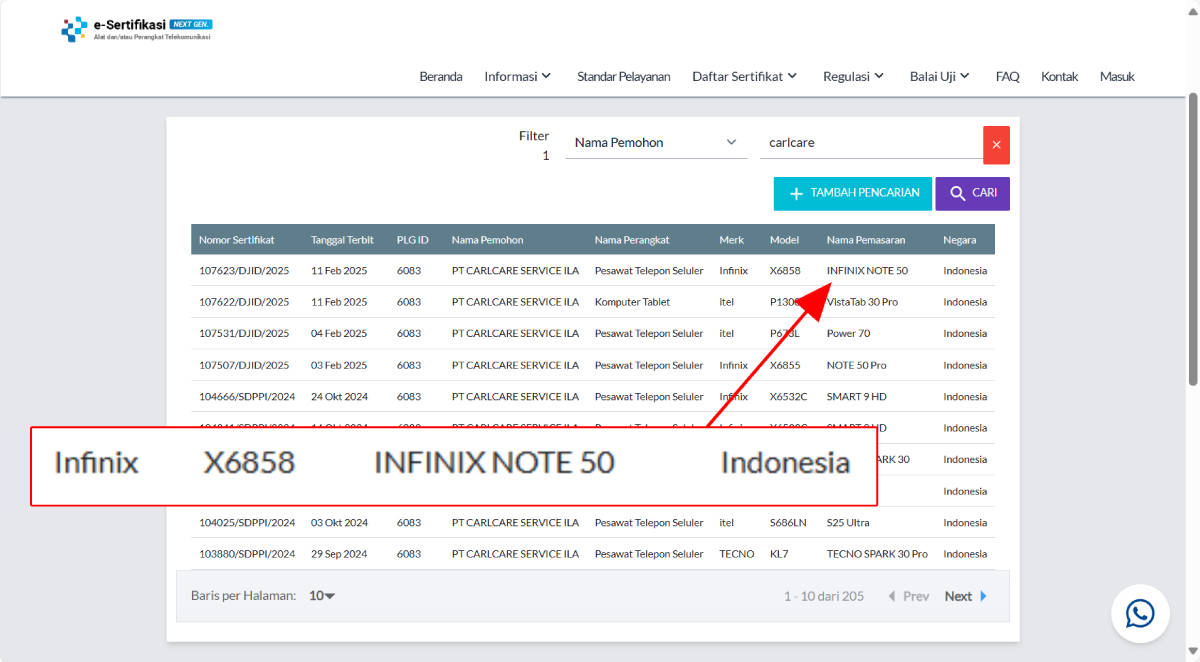Screen dimensions: 1200x662
Task: Select certificate 107531/DJID/2025
Action: (x=244, y=334)
